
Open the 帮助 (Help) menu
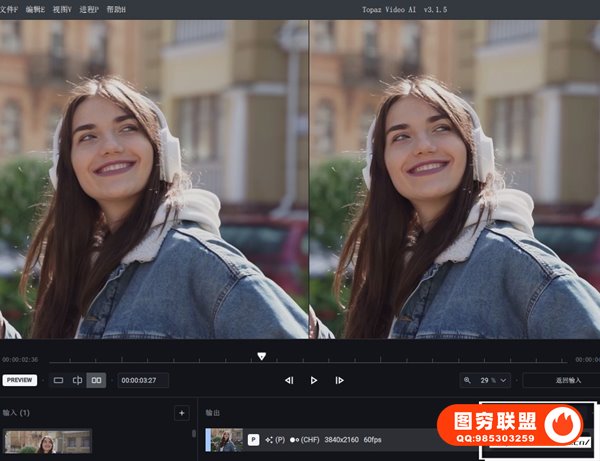tap(116, 9)
